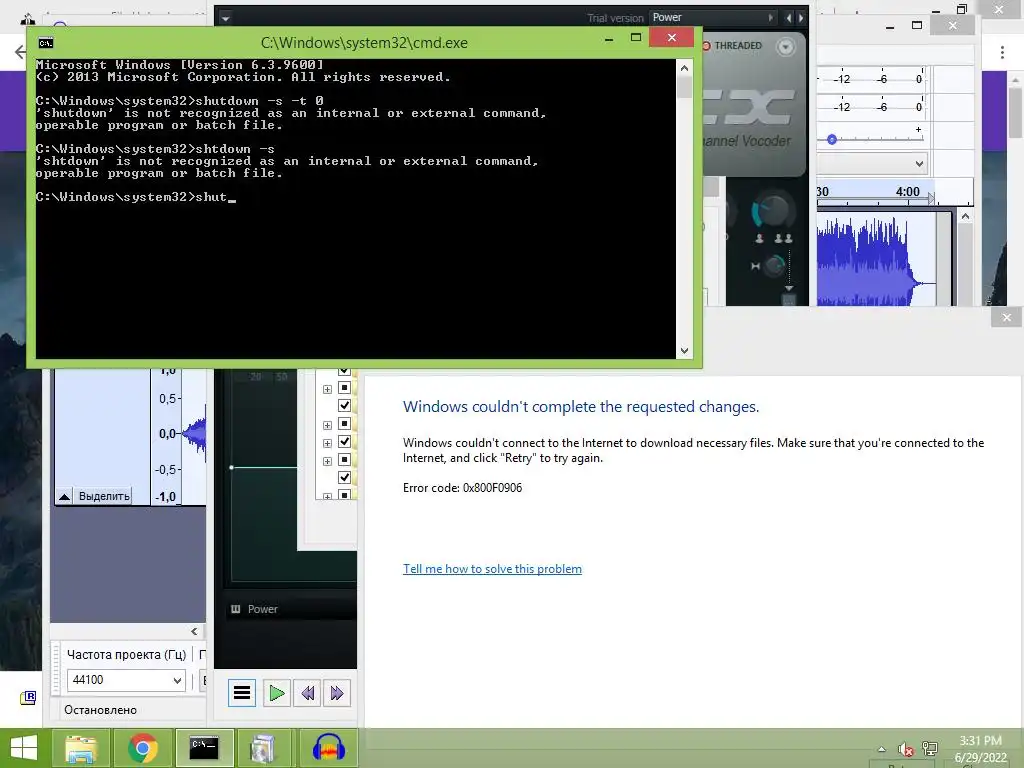Viewport: 1024px width, 768px height.
Task: Show hidden tray icons arrow
Action: [882, 749]
